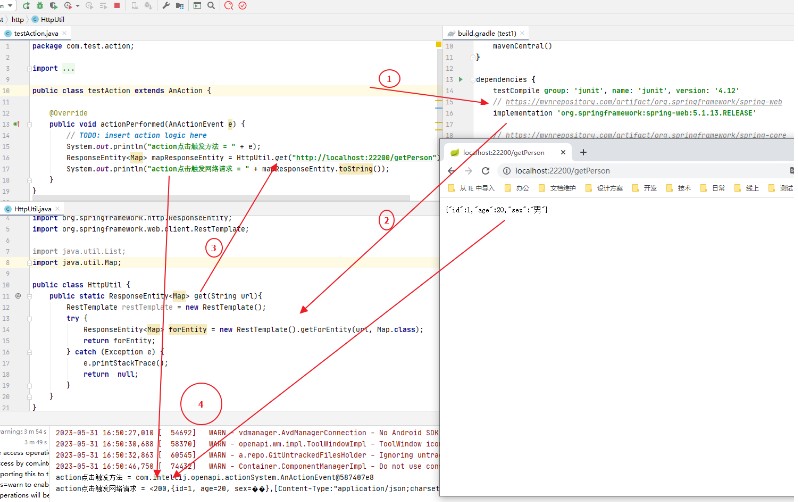Click the Run with Coverage icon
This screenshot has width=798, height=502.
click(x=53, y=6)
